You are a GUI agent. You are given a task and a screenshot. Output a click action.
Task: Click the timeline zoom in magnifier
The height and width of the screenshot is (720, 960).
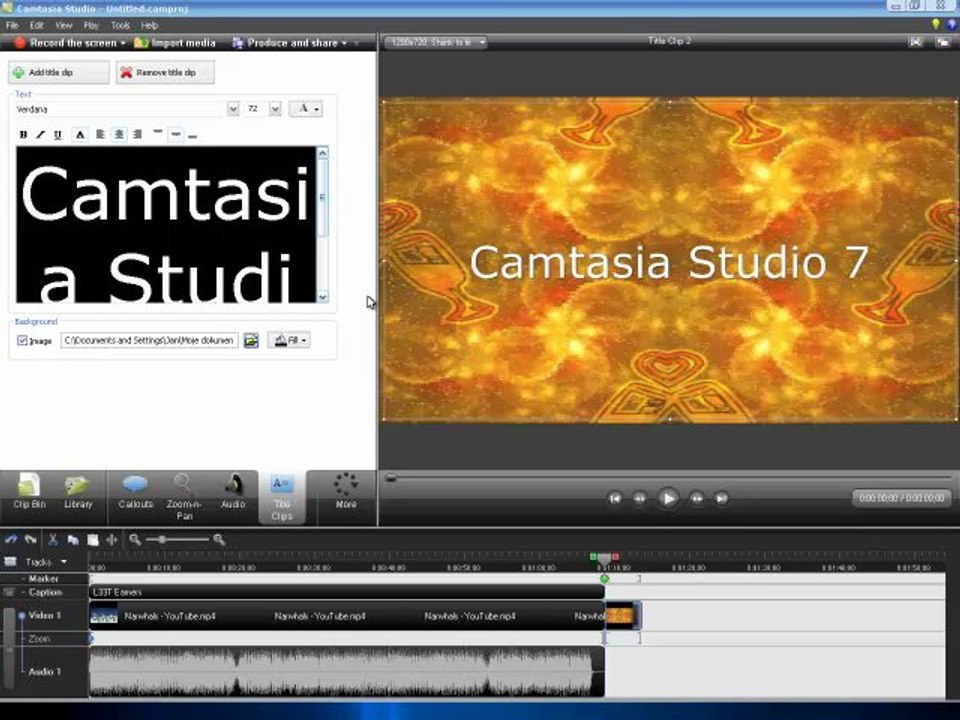(x=219, y=539)
